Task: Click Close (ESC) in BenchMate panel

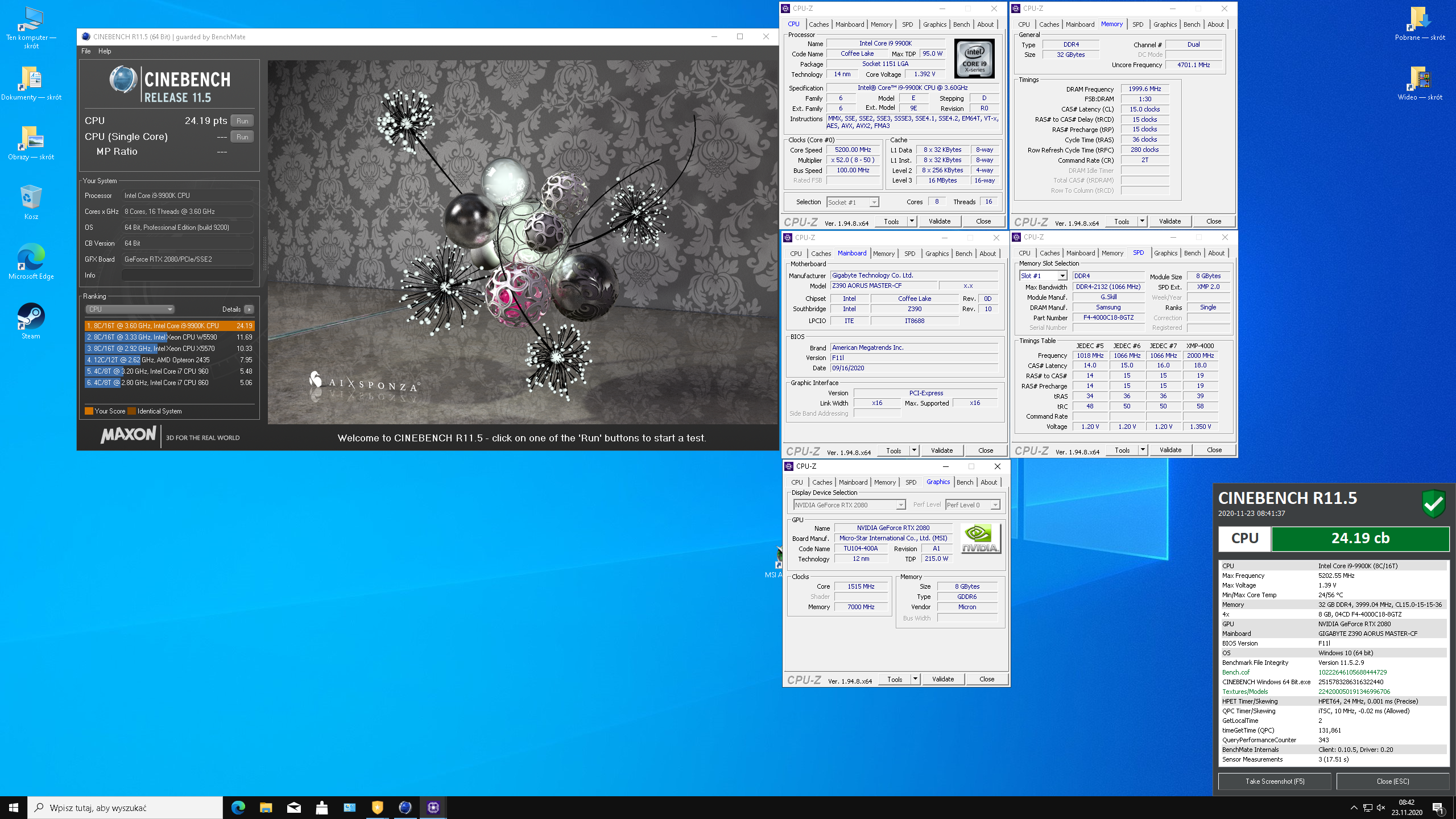Action: click(1393, 781)
